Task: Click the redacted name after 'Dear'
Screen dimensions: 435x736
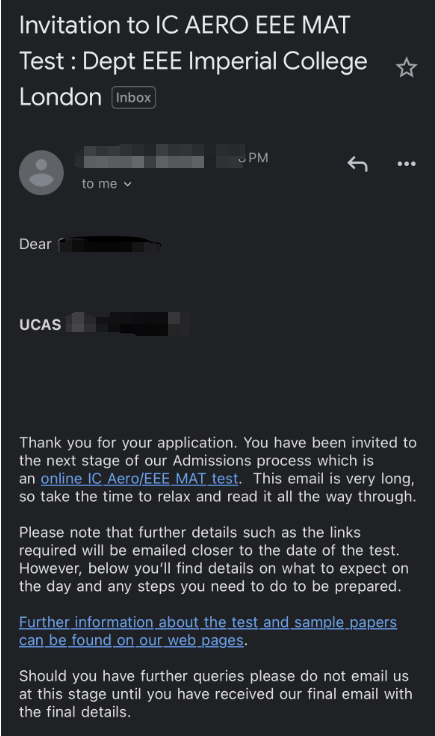Action: (109, 245)
